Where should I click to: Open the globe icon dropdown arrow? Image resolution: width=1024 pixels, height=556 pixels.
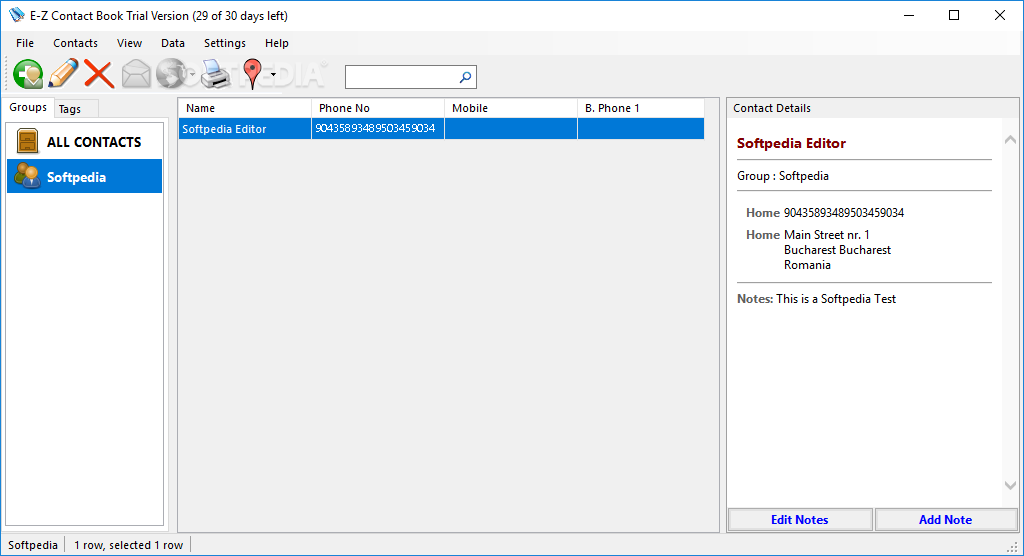193,74
